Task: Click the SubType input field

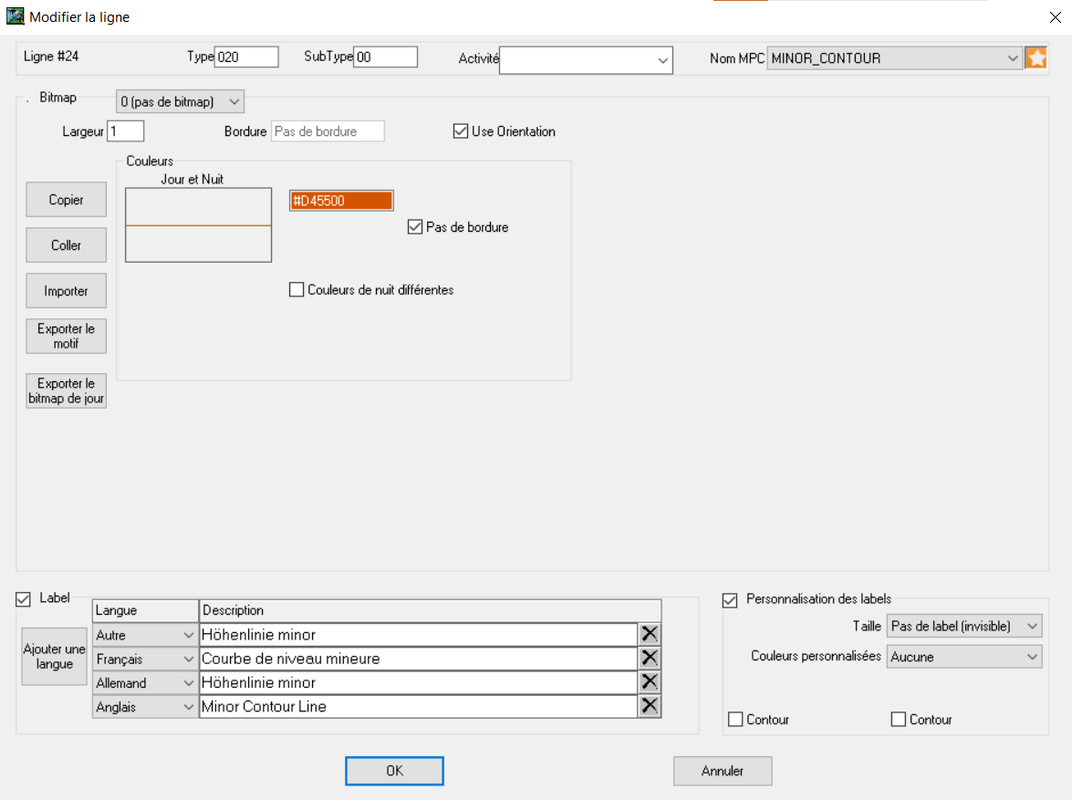Action: tap(386, 57)
